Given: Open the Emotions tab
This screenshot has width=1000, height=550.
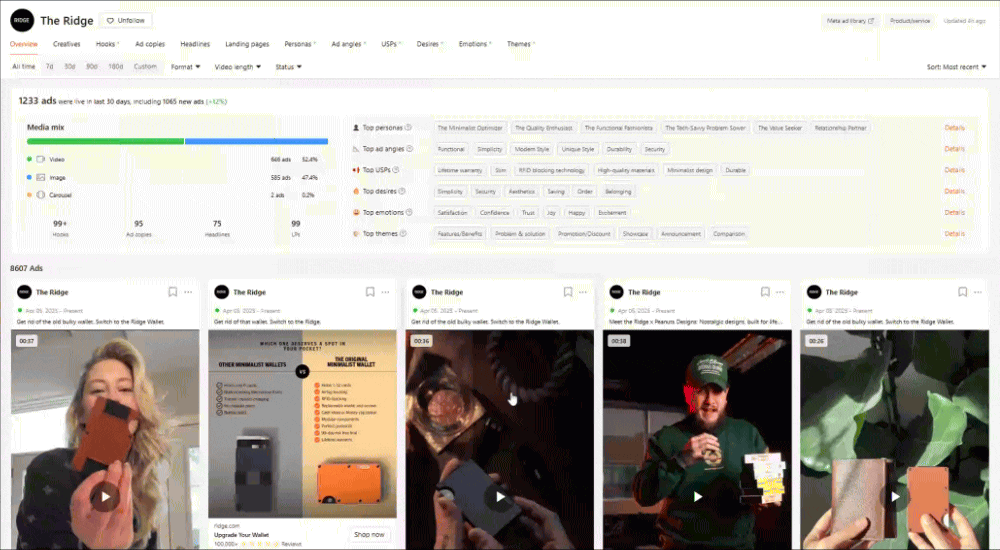Looking at the screenshot, I should pyautogui.click(x=474, y=44).
